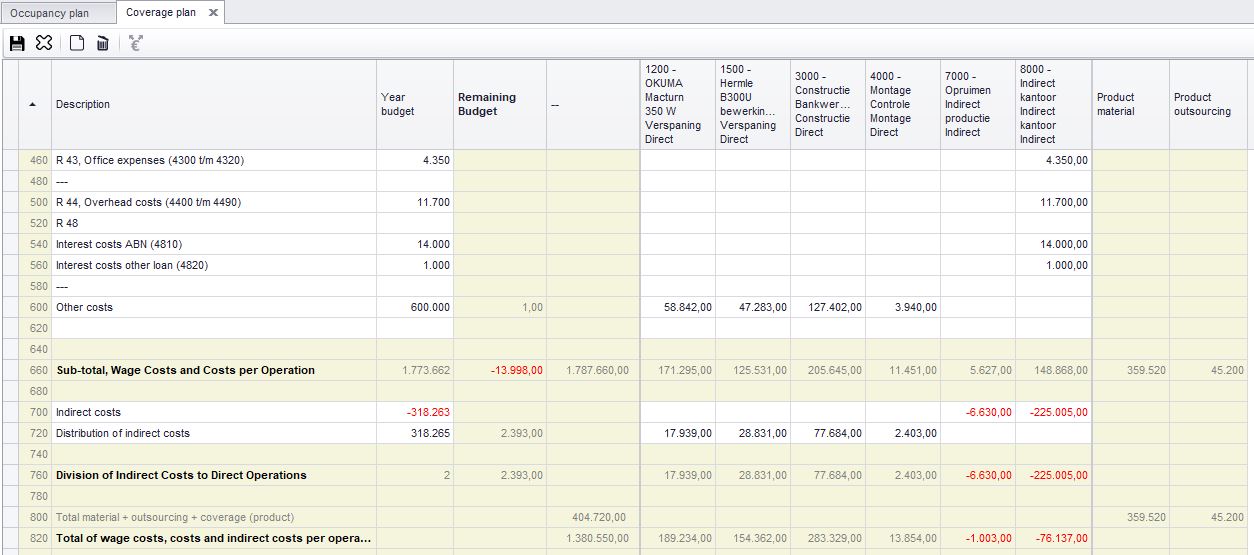The height and width of the screenshot is (555, 1254).
Task: Click the Cancel changes X icon
Action: pyautogui.click(x=44, y=43)
